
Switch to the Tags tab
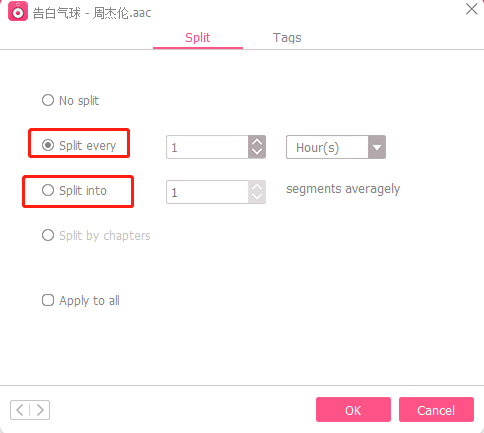tap(287, 38)
